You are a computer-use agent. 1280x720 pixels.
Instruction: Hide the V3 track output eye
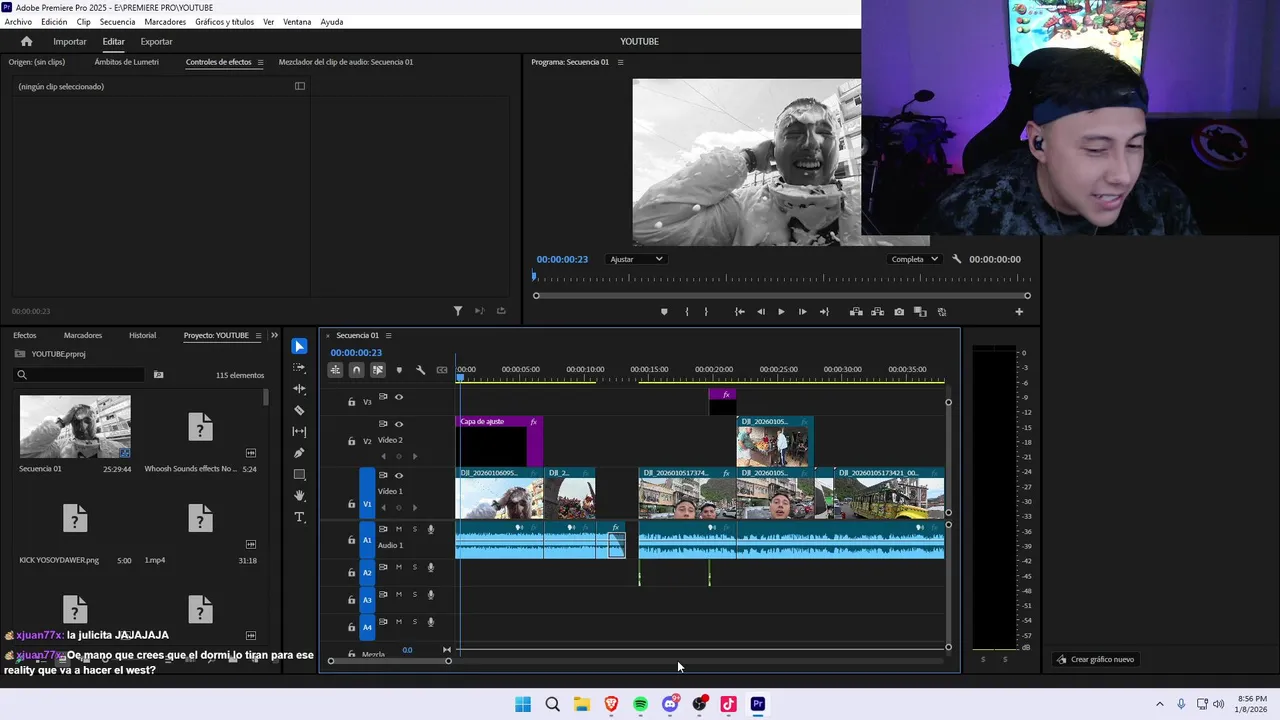(x=399, y=397)
